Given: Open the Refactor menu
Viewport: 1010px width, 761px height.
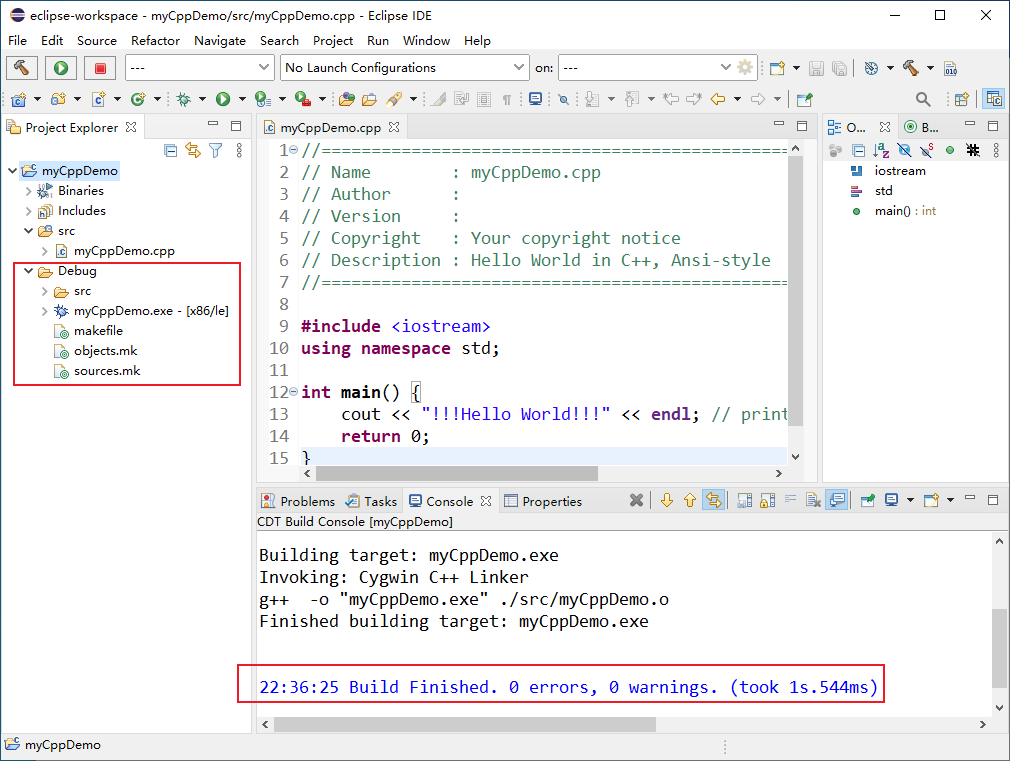Looking at the screenshot, I should tap(155, 41).
